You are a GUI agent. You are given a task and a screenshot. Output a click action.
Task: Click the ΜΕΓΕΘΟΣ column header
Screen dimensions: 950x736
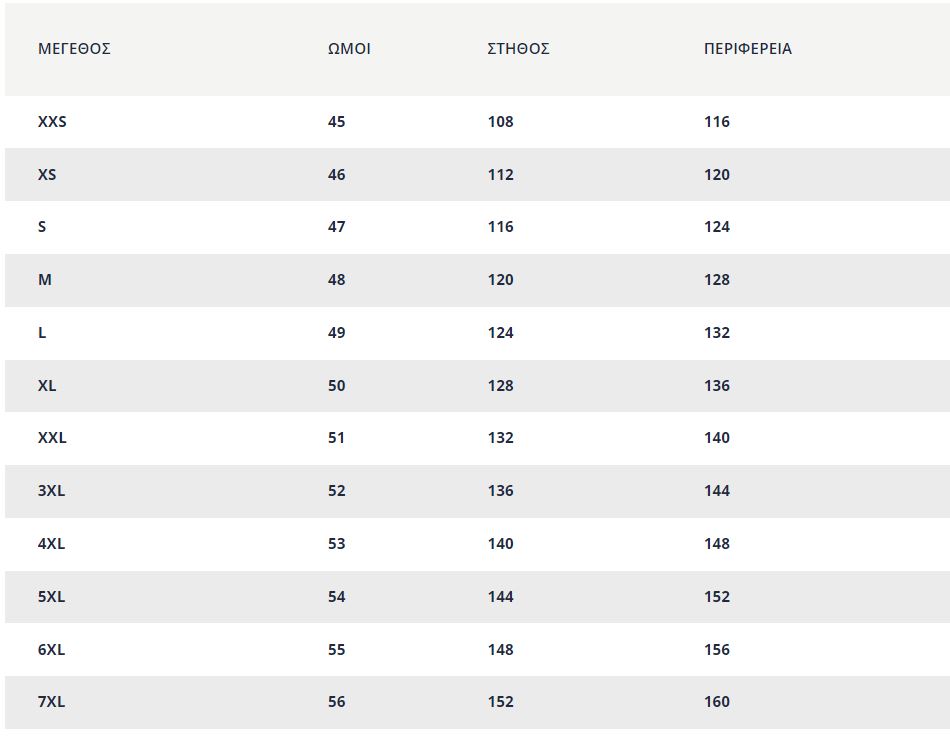click(x=74, y=48)
